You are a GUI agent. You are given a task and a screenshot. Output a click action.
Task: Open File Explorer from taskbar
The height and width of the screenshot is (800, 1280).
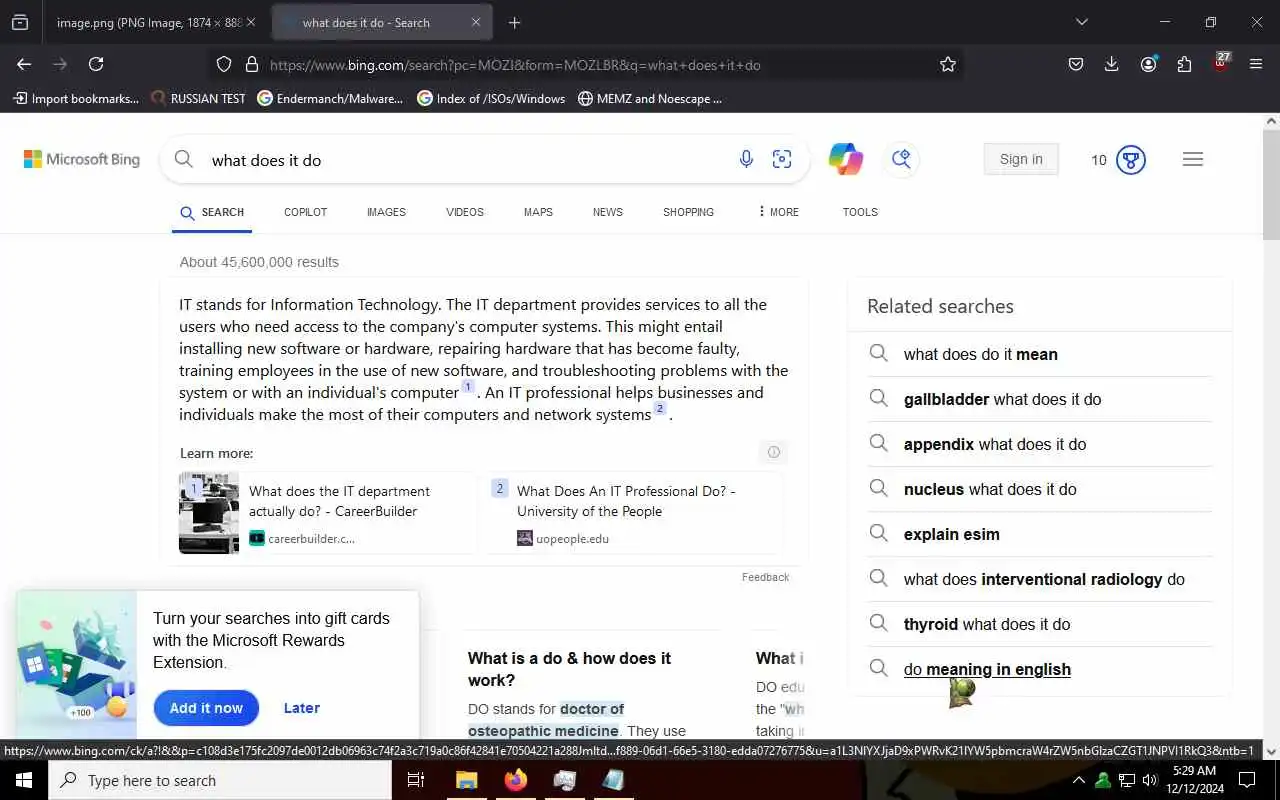point(466,780)
